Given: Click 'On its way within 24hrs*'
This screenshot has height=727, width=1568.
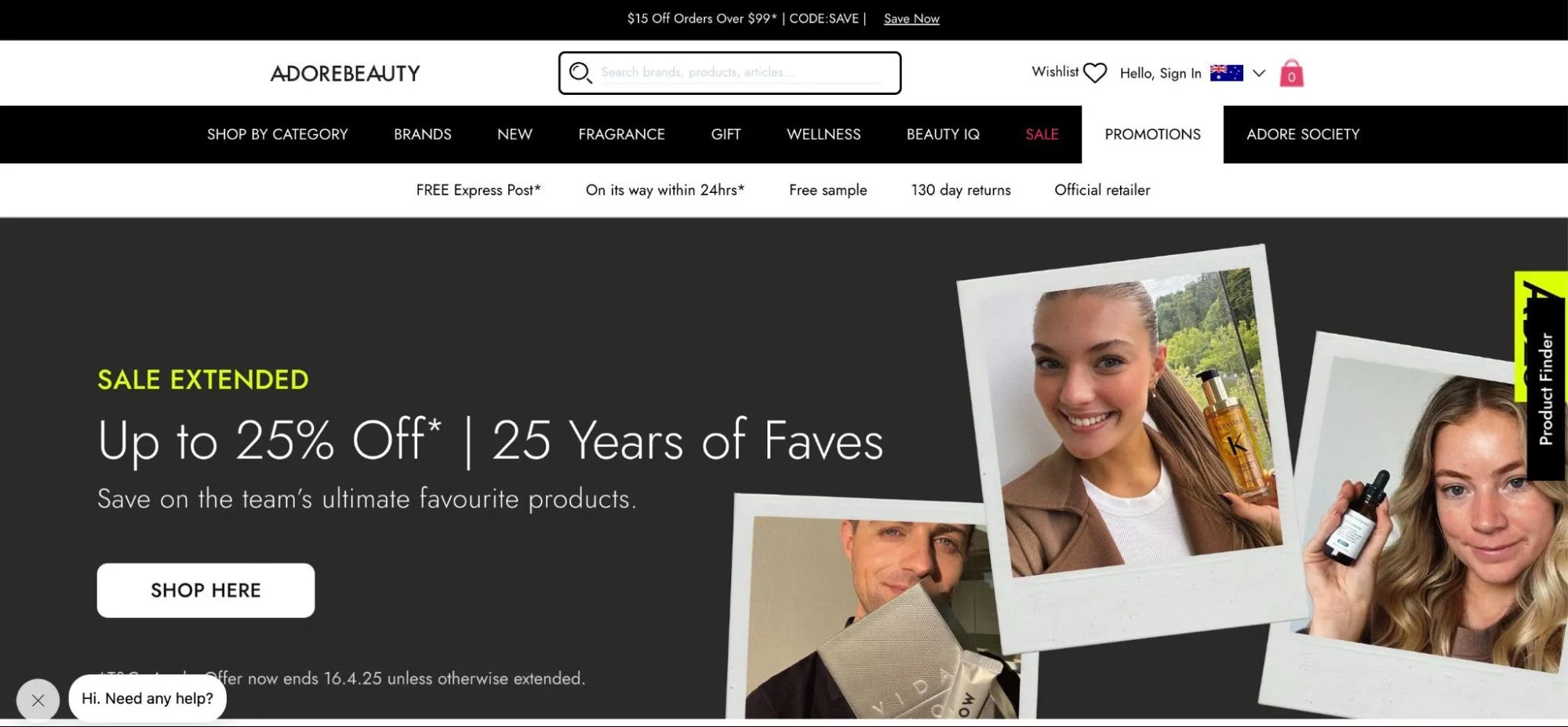Looking at the screenshot, I should [665, 190].
